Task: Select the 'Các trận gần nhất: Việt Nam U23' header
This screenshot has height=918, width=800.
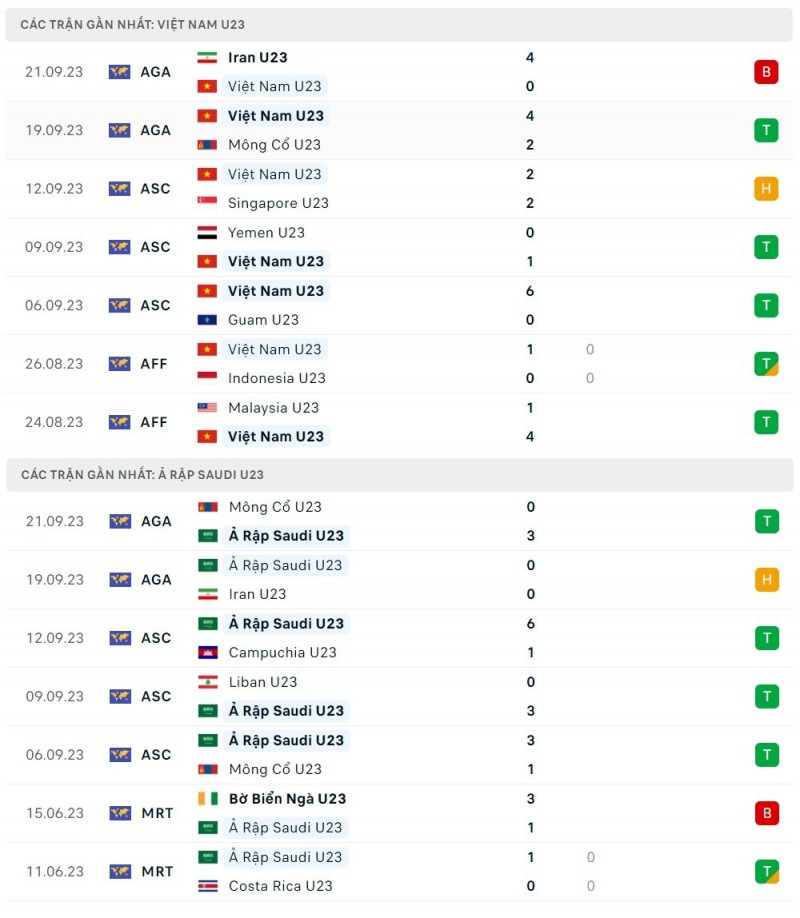Action: [133, 24]
